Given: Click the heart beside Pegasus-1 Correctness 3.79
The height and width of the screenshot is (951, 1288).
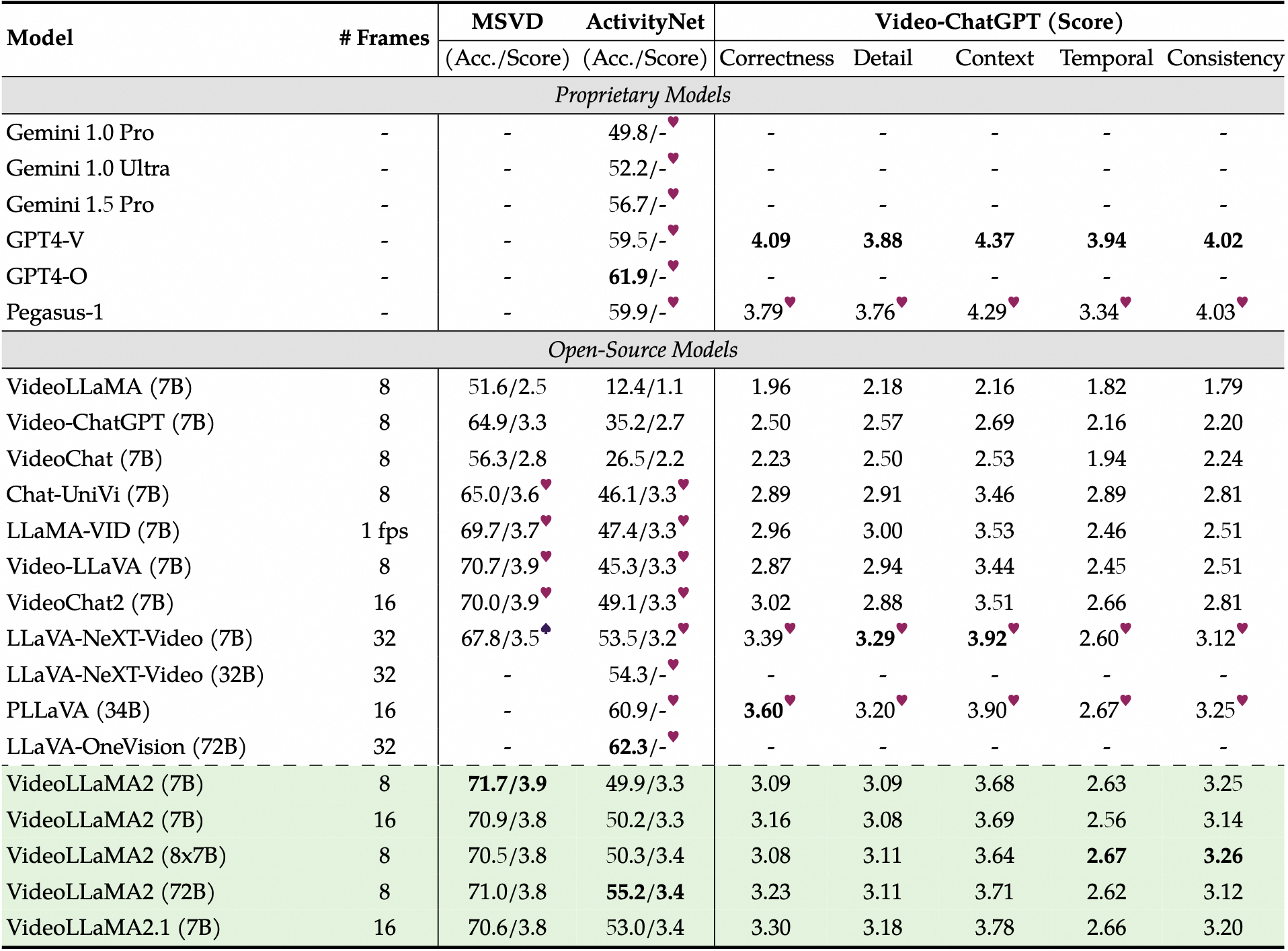Looking at the screenshot, I should click(790, 302).
